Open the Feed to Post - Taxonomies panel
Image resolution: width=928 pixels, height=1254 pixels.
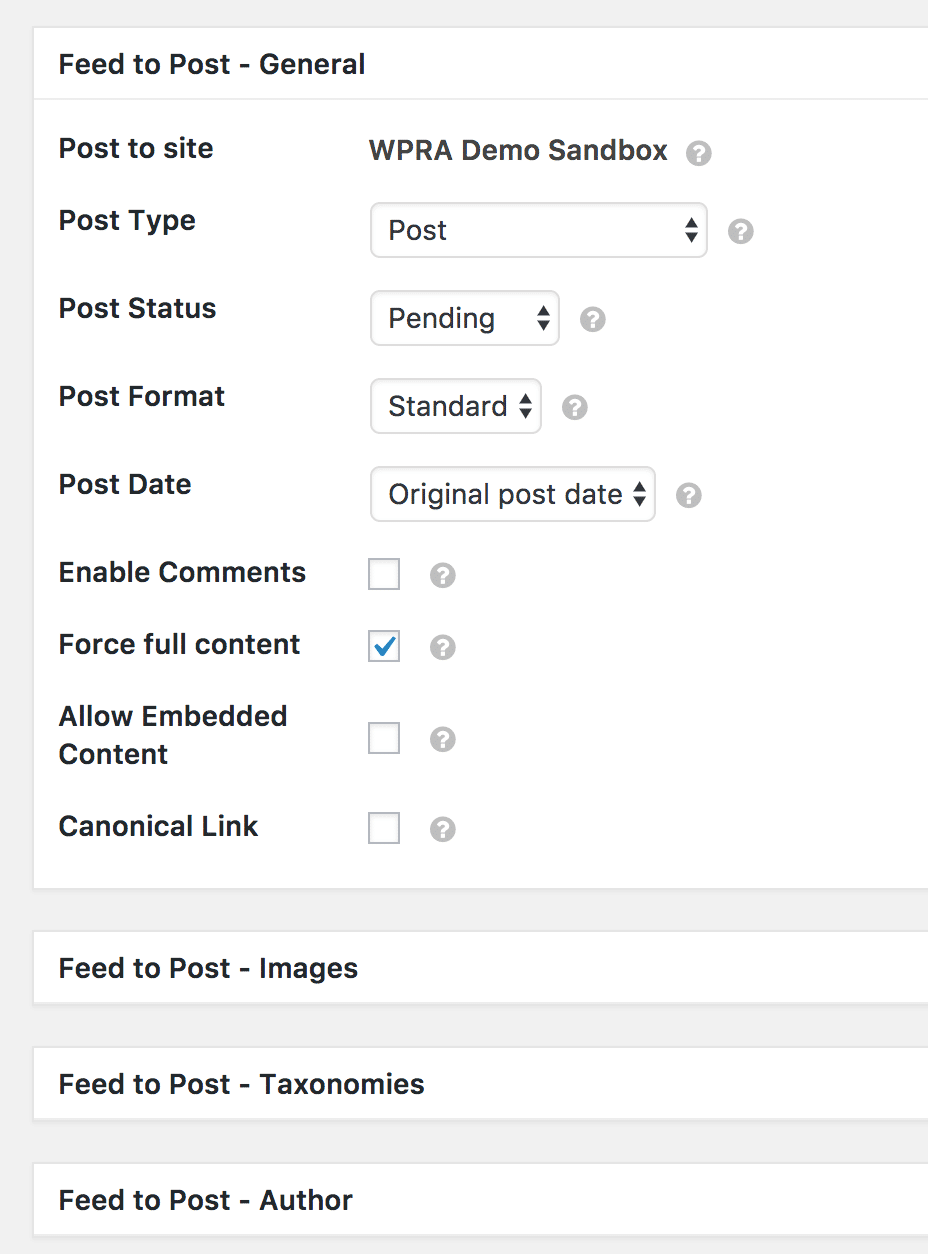(x=241, y=1084)
